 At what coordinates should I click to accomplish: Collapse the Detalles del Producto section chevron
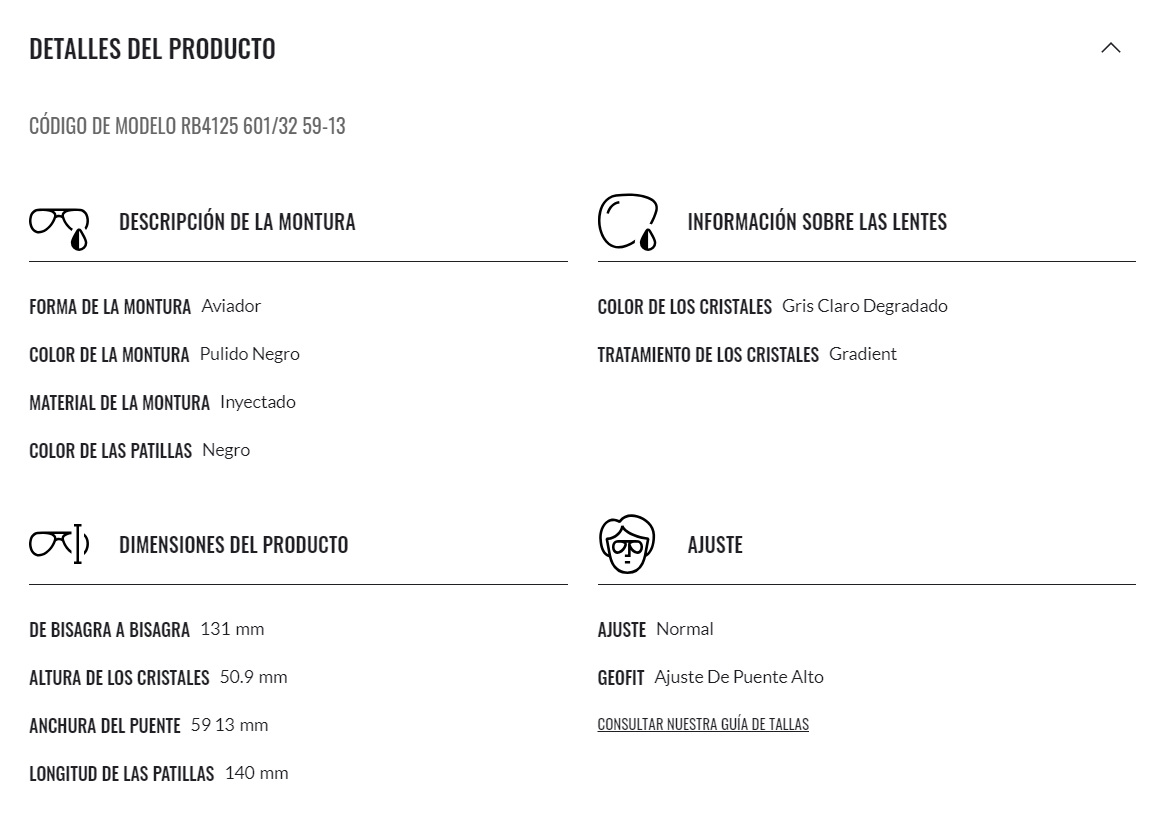(1110, 48)
